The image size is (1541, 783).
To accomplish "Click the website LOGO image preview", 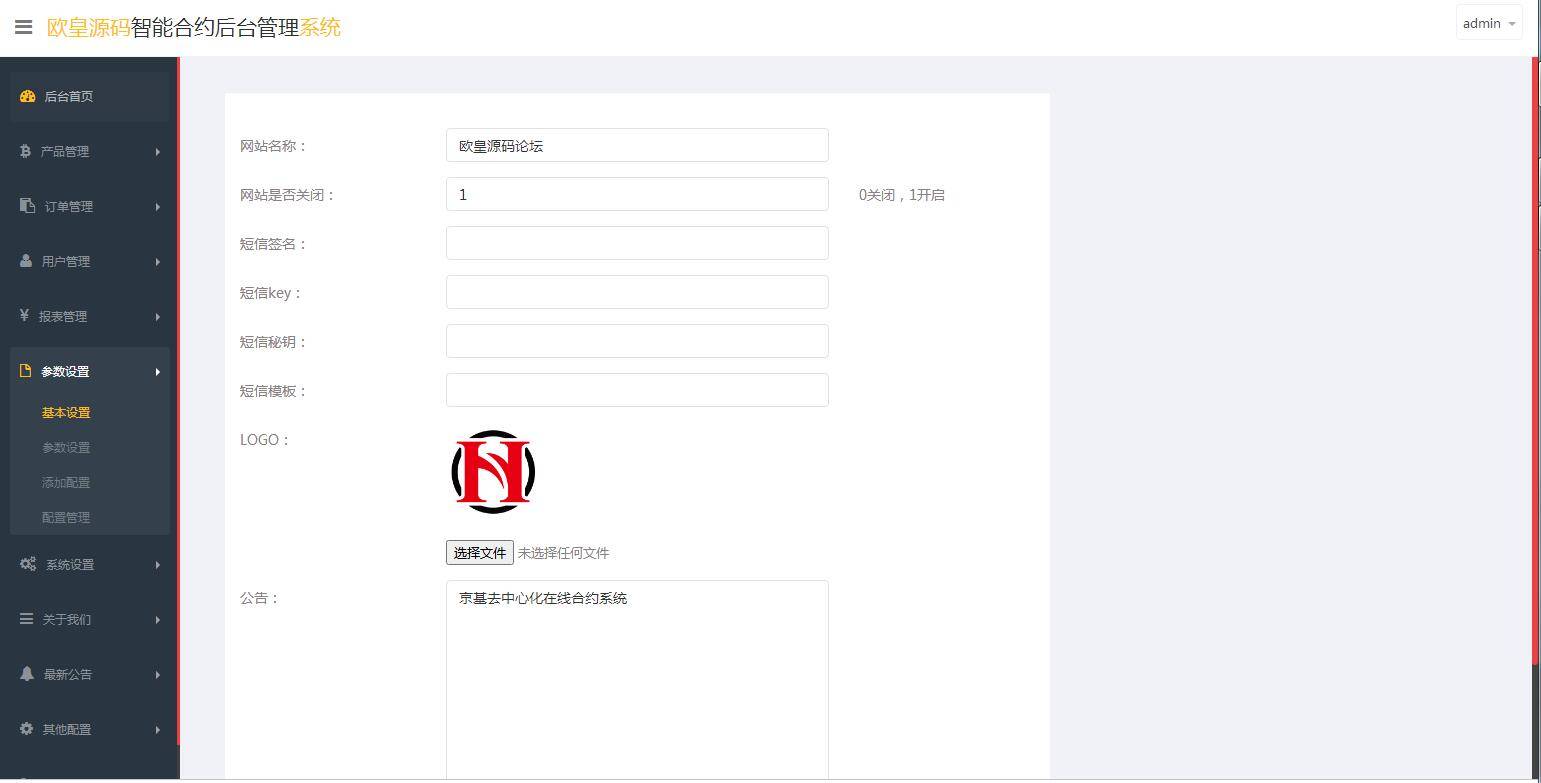I will [492, 471].
